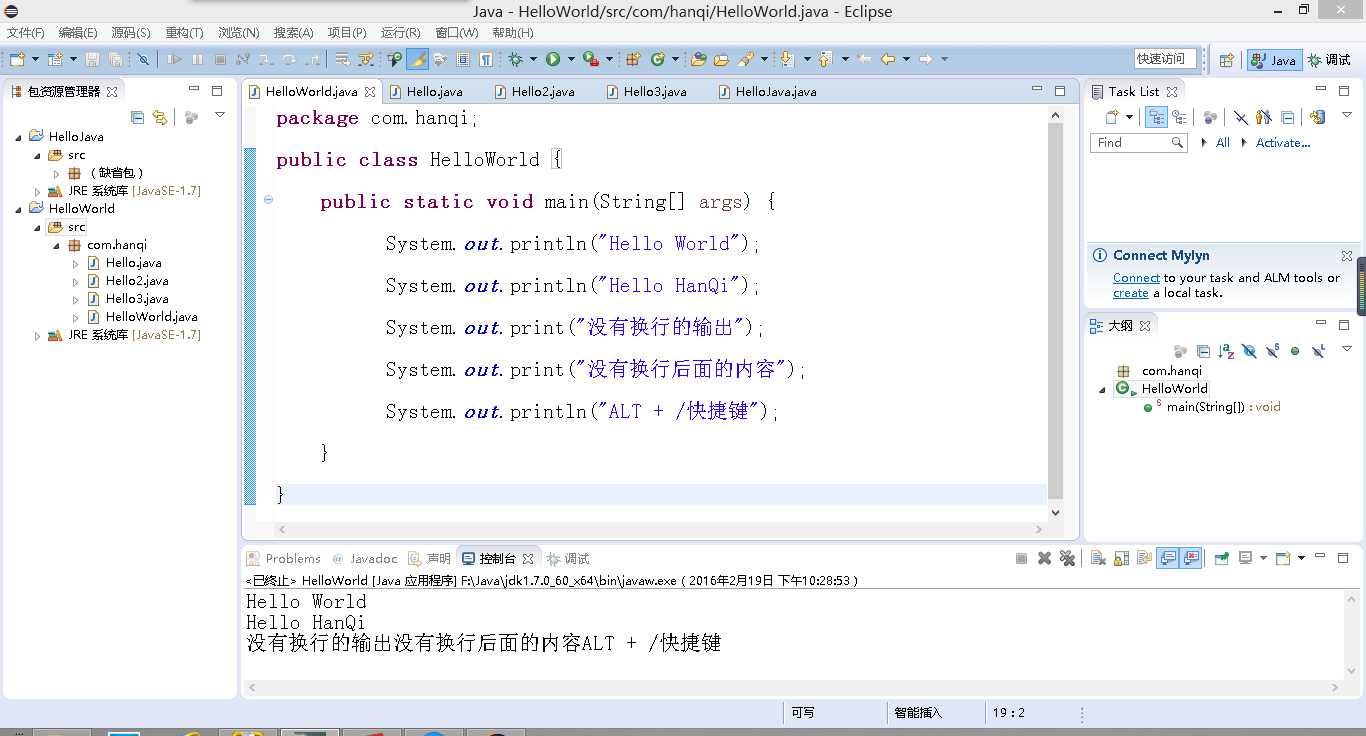Expand Hello2.java tree node
Image resolution: width=1366 pixels, height=736 pixels.
pos(76,281)
